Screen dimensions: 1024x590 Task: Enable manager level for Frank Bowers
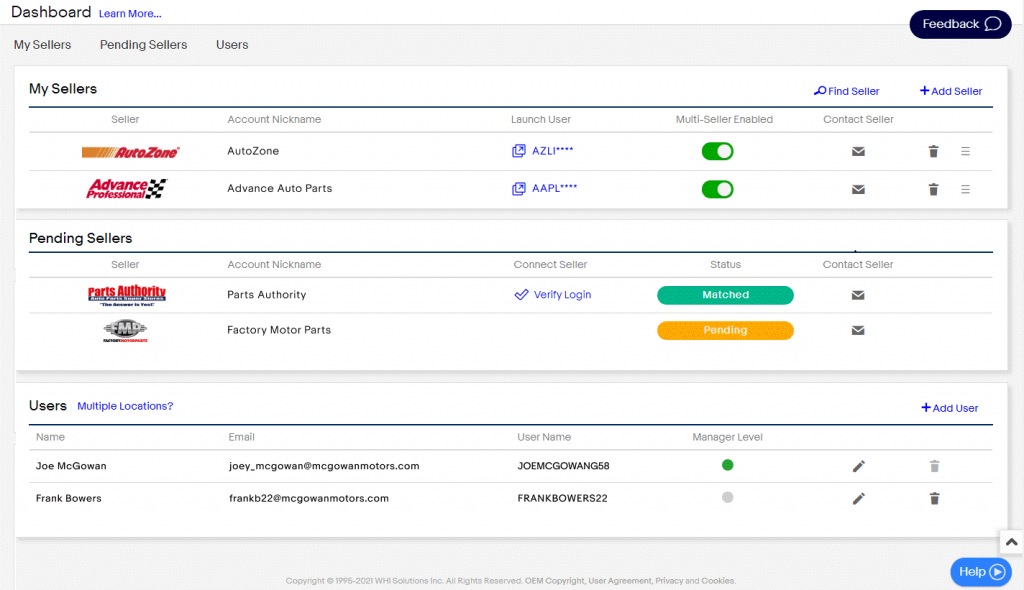tap(727, 497)
